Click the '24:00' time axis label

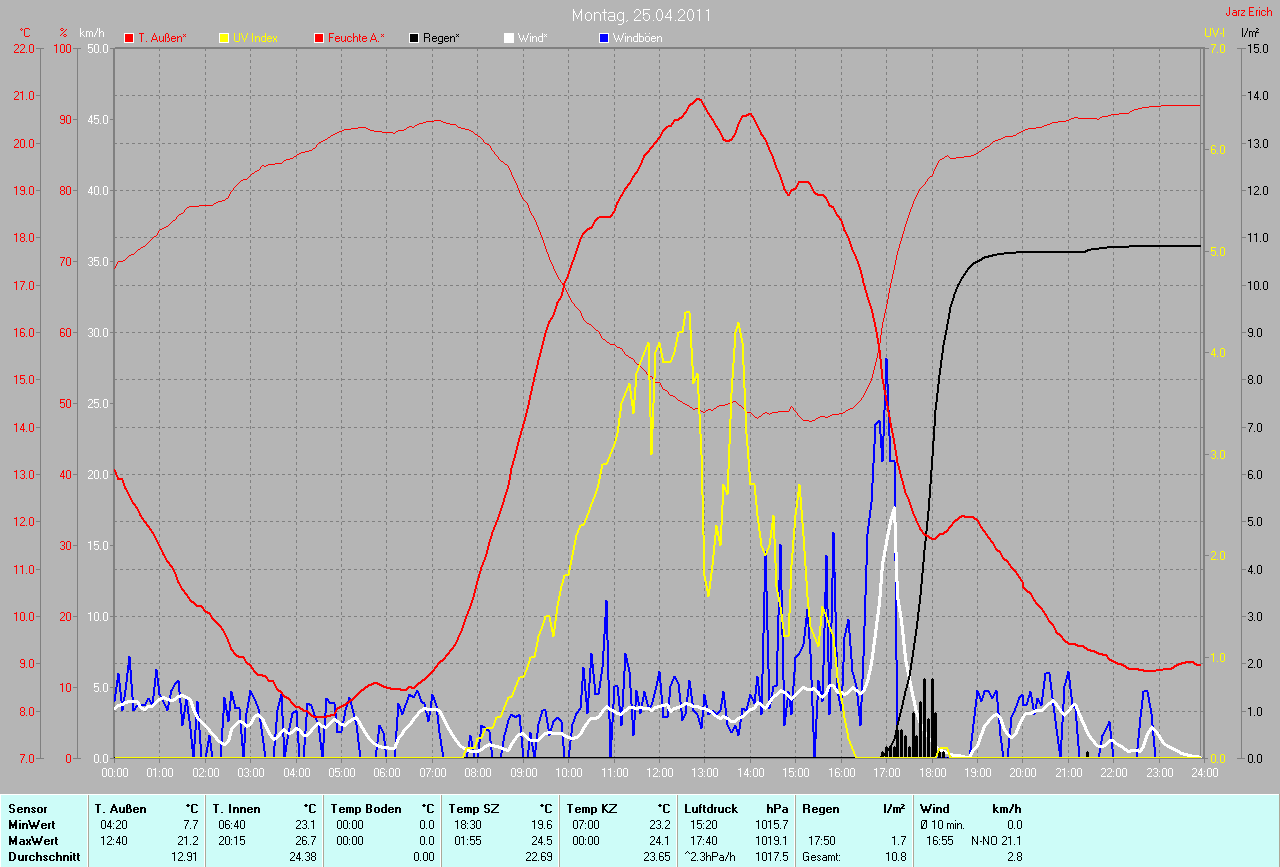coord(1204,772)
